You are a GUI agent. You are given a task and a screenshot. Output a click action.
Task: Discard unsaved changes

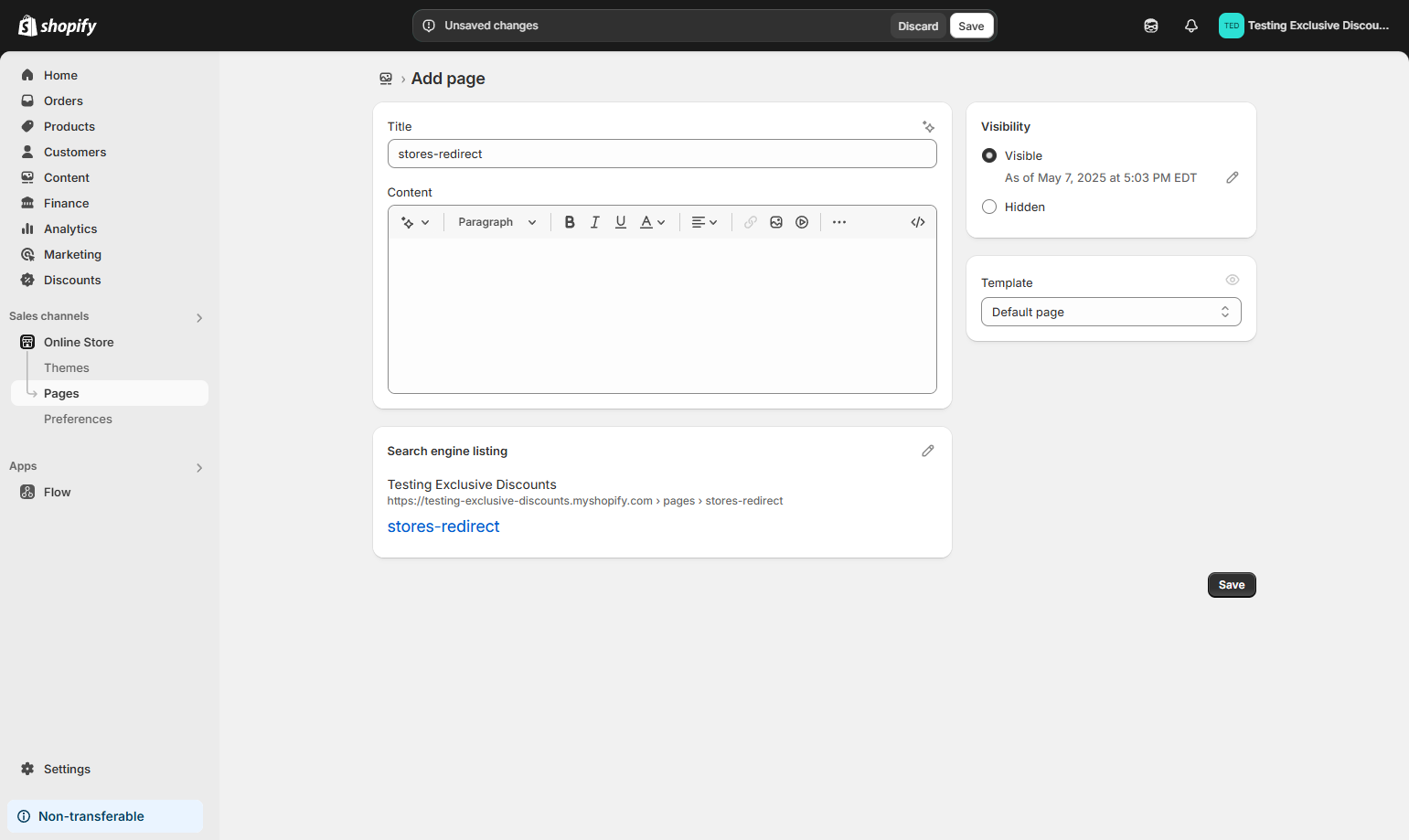pos(918,26)
